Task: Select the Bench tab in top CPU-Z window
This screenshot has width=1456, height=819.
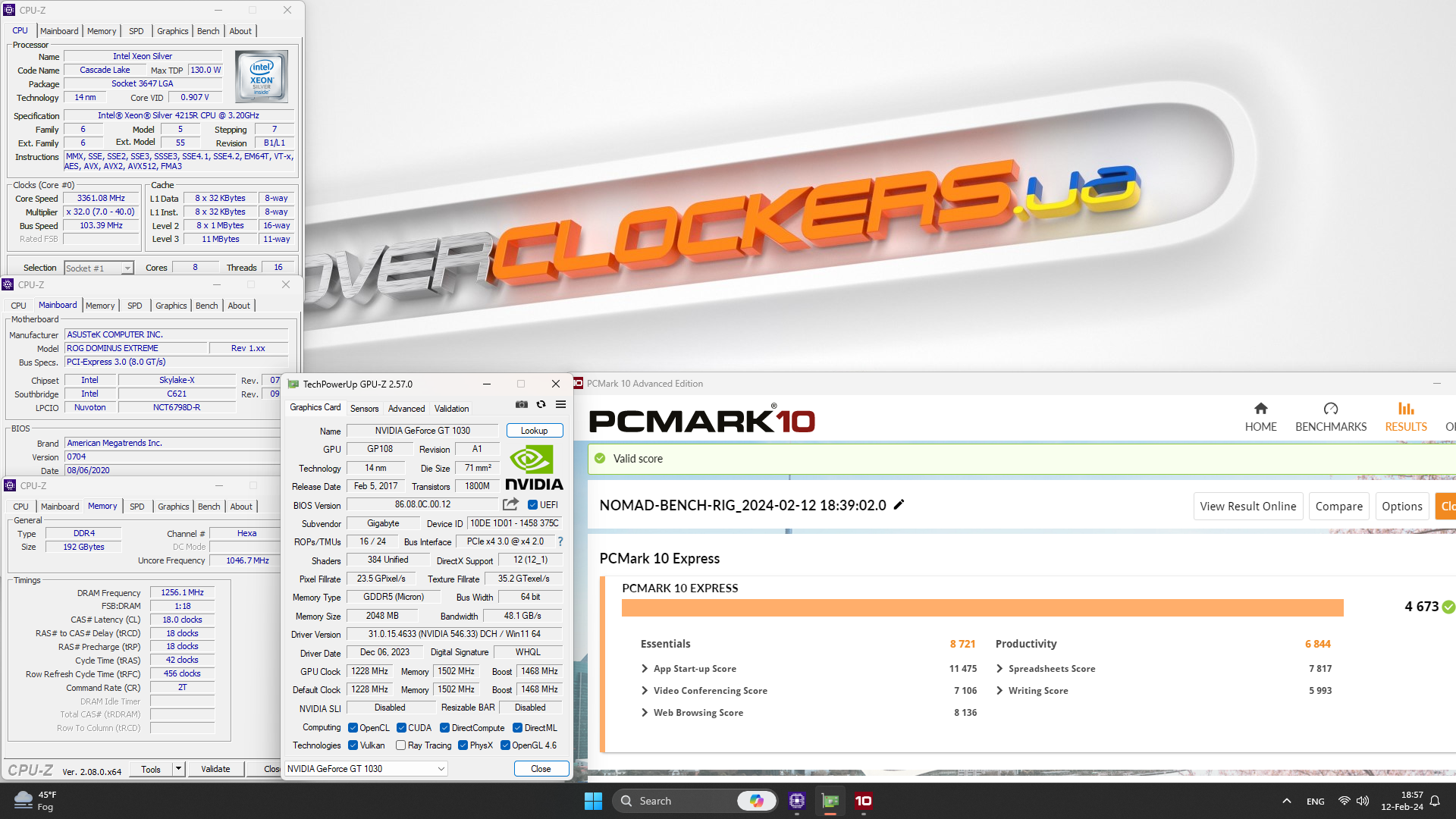Action: point(208,31)
